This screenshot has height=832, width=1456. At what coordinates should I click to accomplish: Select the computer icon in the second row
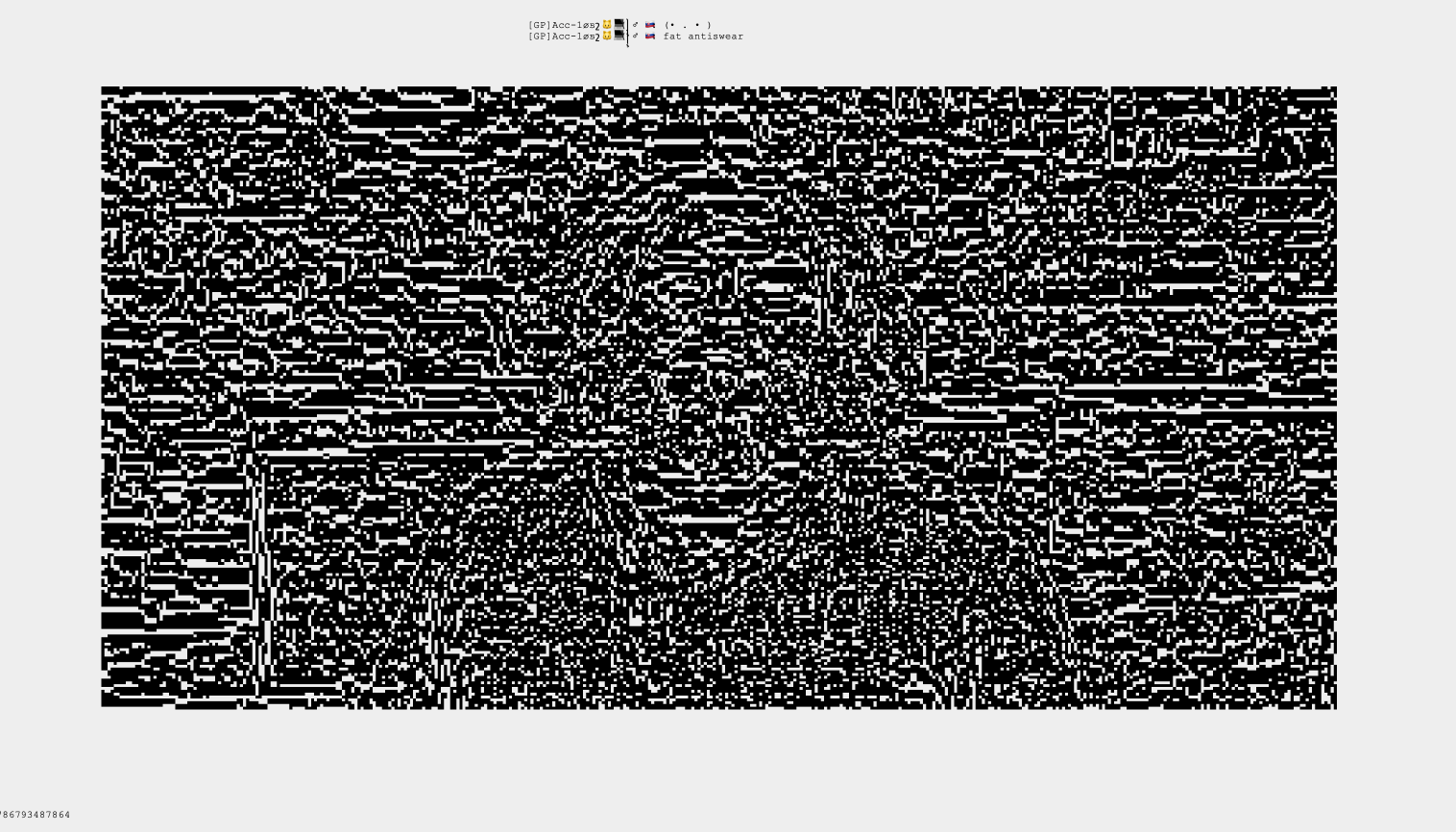pos(619,36)
